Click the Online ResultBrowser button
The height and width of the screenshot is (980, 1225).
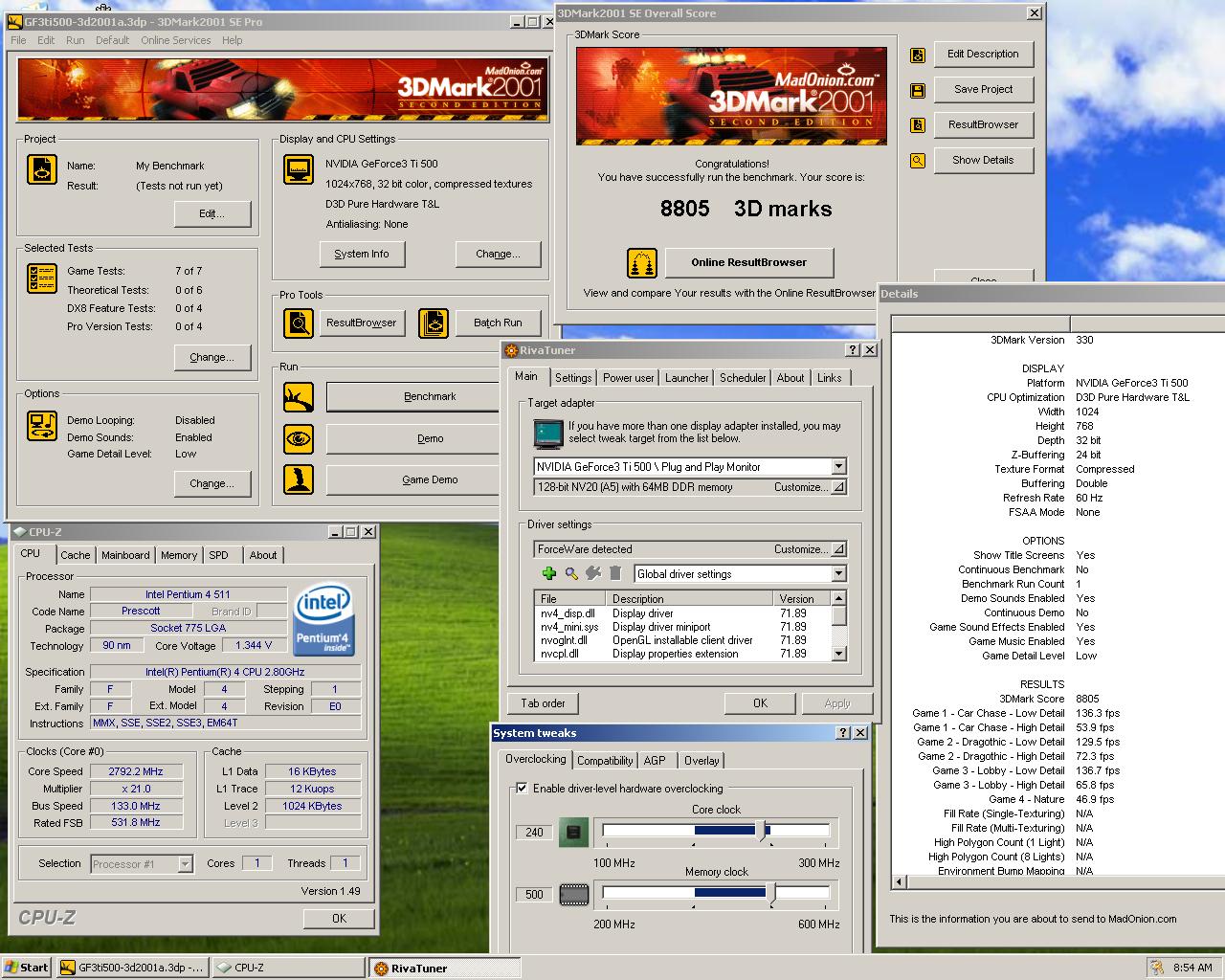748,262
